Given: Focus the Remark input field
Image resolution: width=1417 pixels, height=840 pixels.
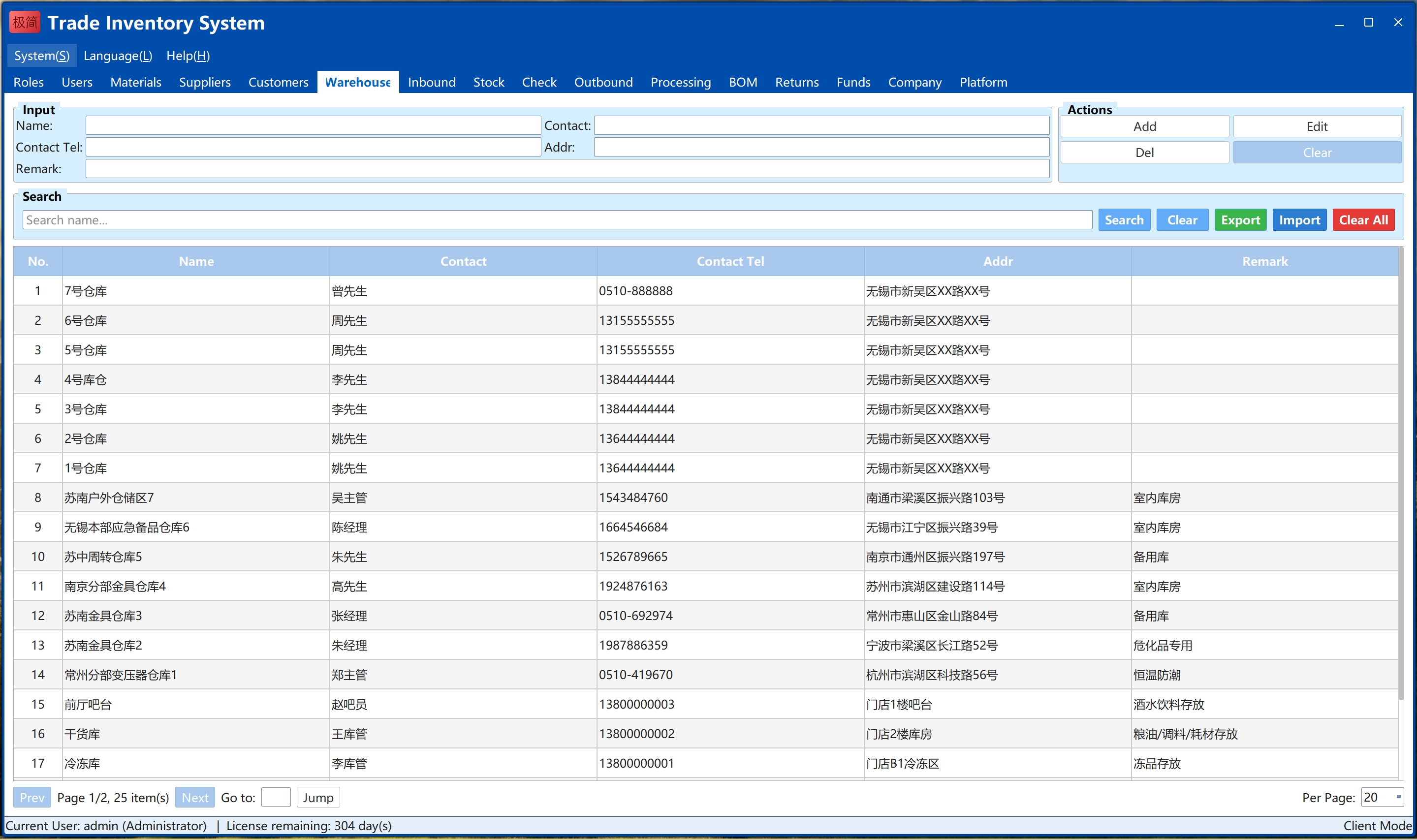Looking at the screenshot, I should pos(567,169).
